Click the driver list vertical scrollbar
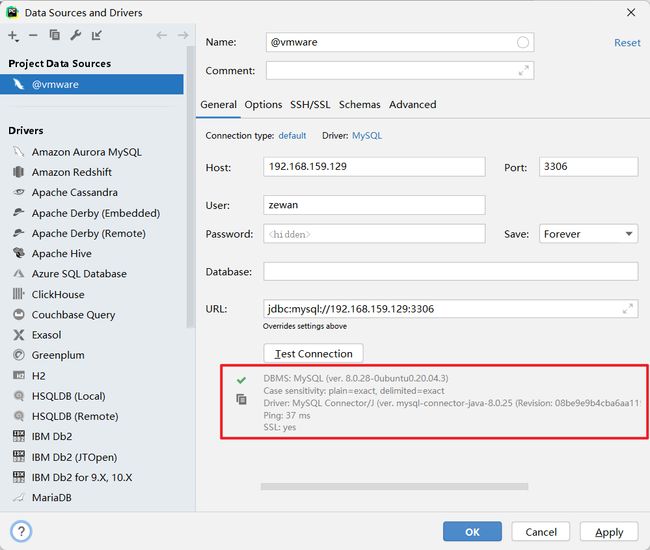 190,187
